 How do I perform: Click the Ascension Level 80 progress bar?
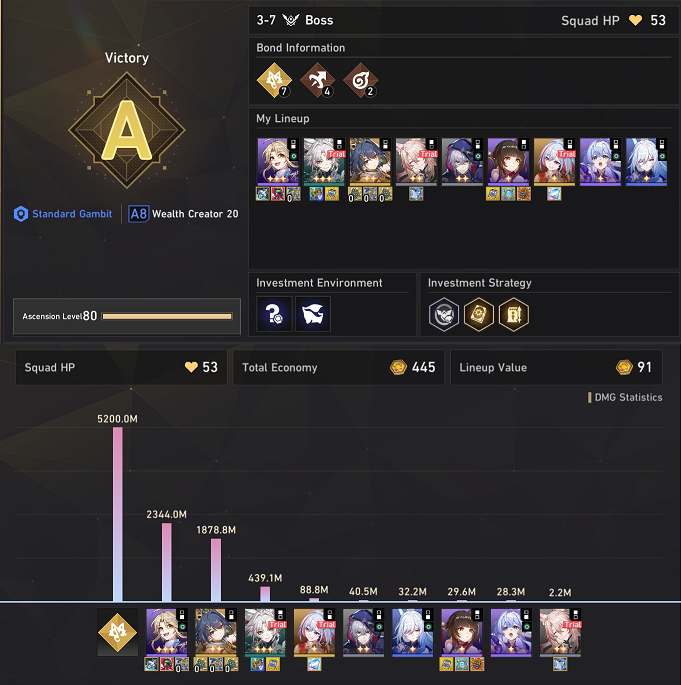tap(167, 316)
